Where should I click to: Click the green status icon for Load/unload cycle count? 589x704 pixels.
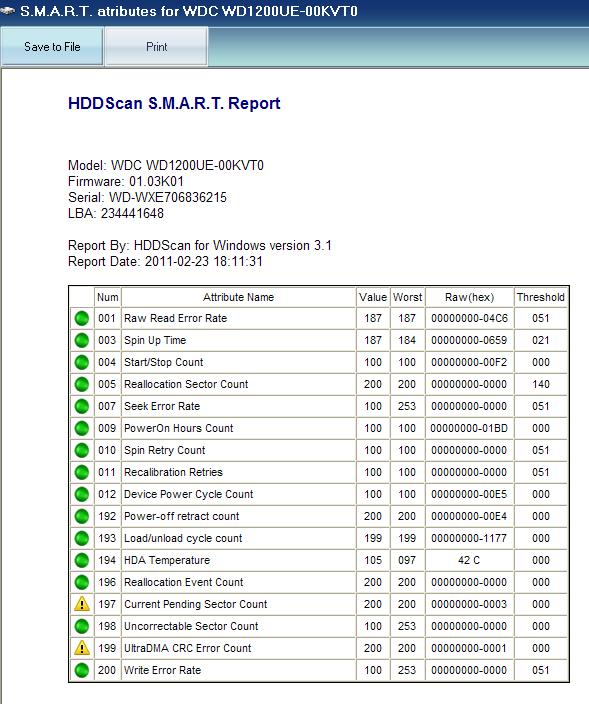coord(82,538)
